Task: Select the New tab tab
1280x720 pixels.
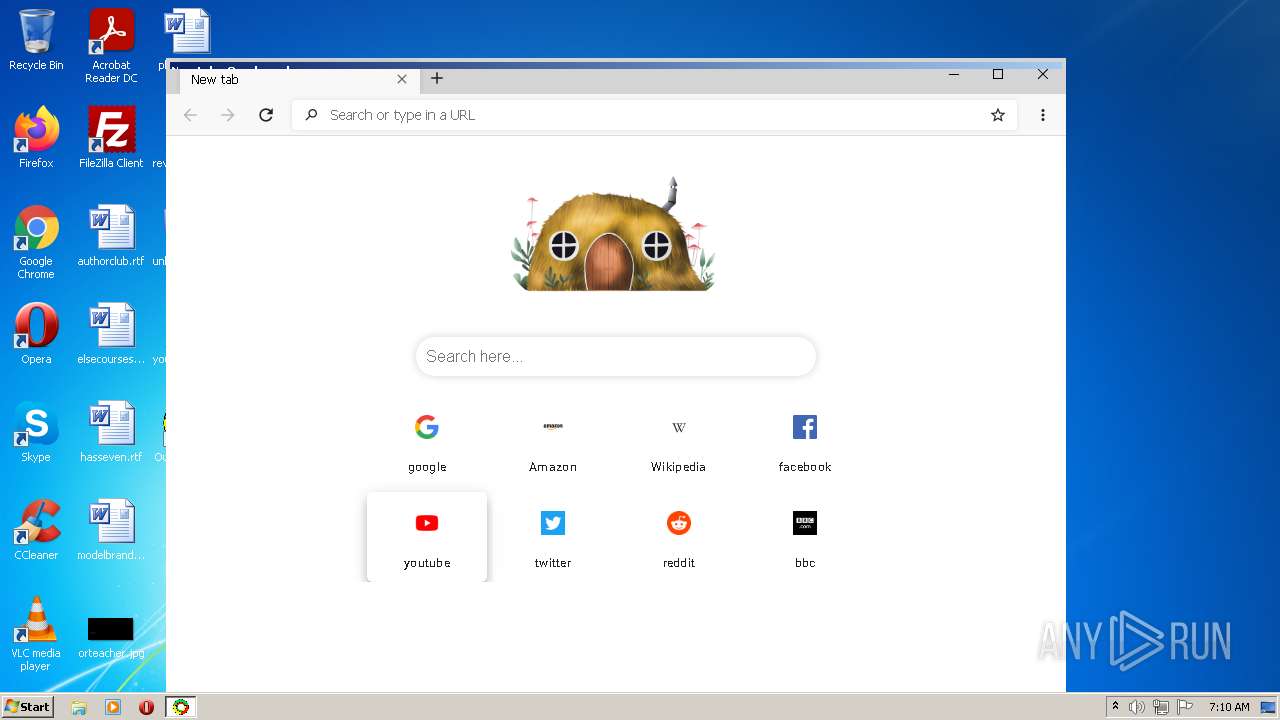Action: click(x=298, y=80)
